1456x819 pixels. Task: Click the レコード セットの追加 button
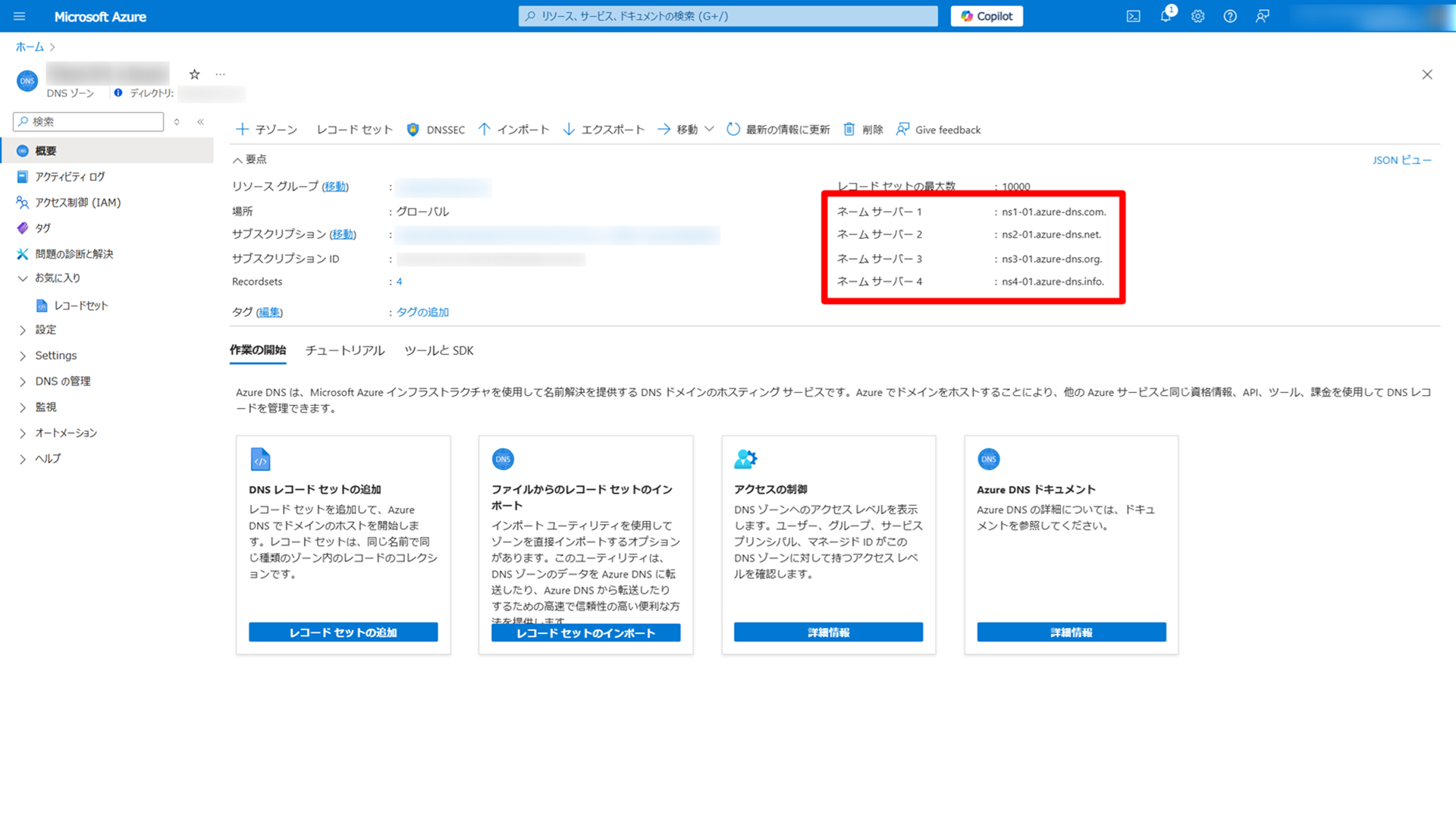pos(343,632)
